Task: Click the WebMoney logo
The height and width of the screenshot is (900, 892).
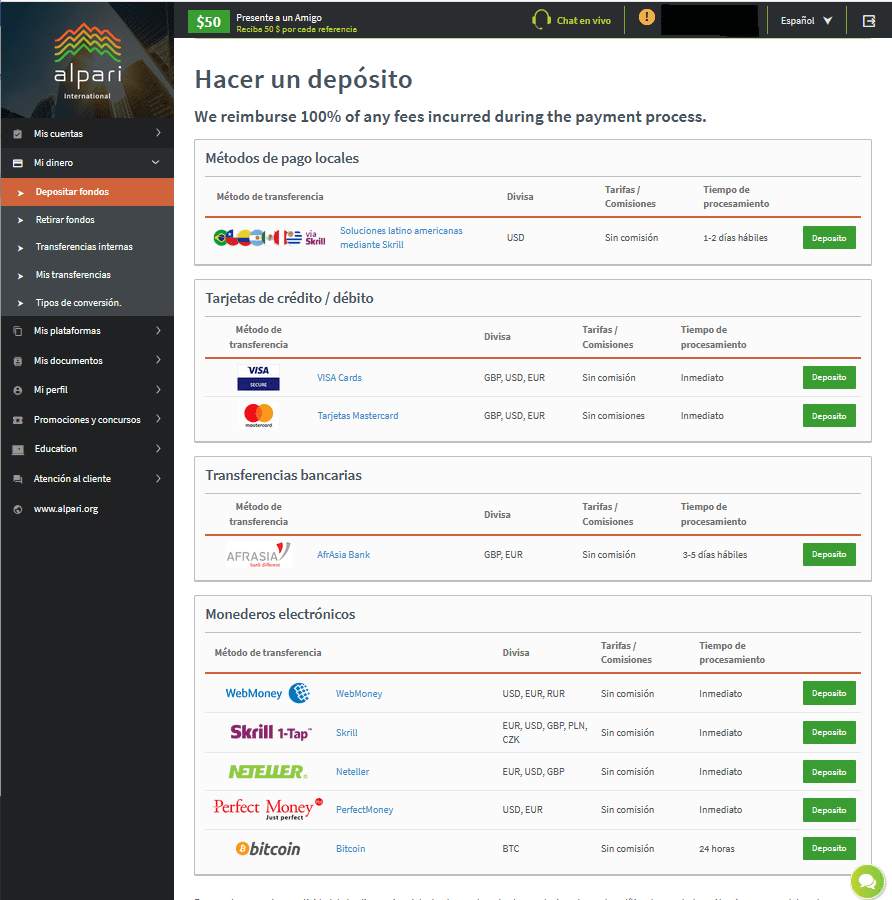Action: tap(267, 693)
